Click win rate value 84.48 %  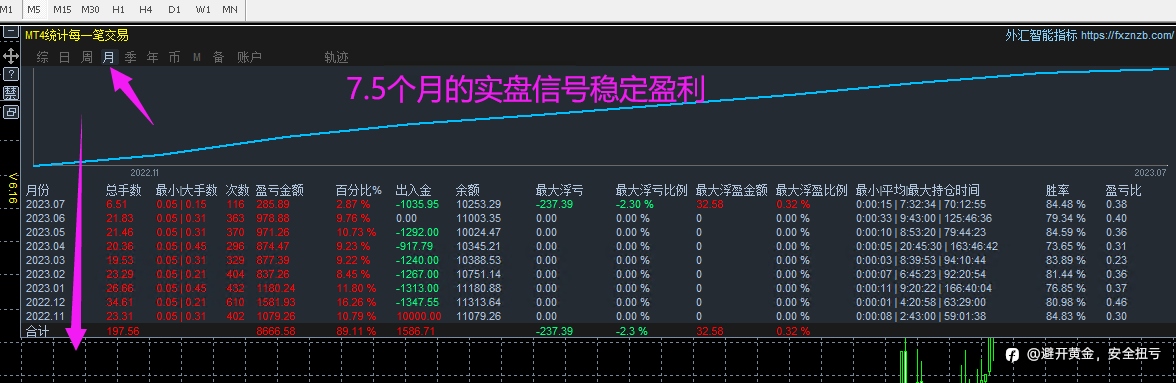tap(1066, 204)
